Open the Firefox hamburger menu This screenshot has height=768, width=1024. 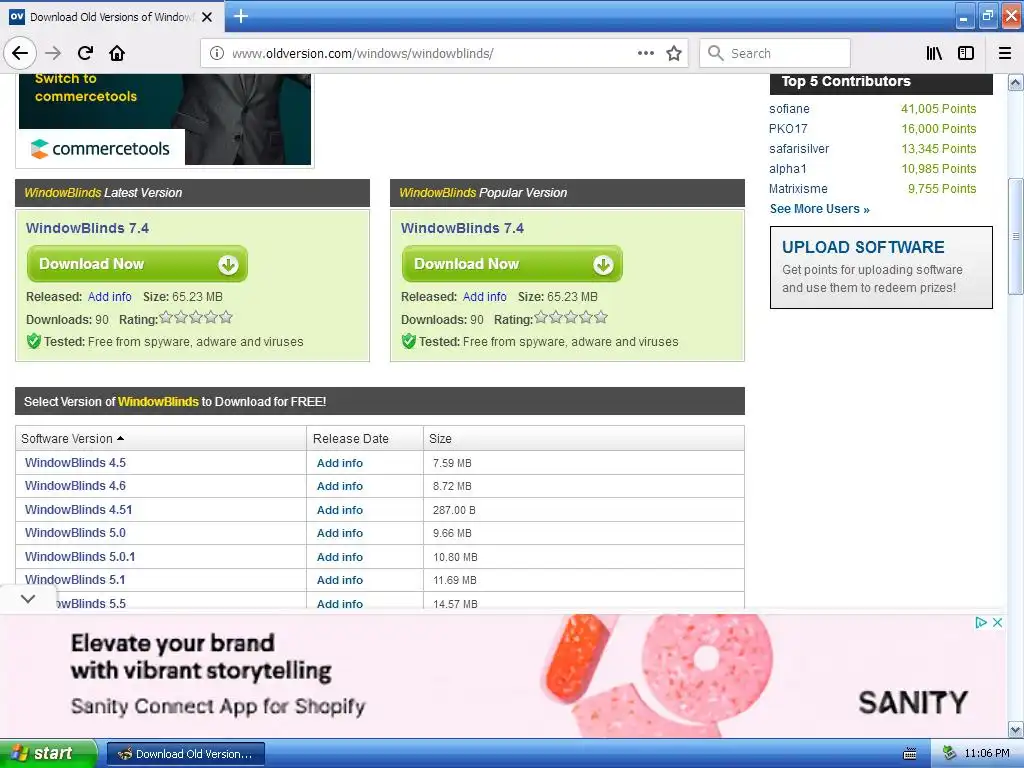coord(1005,53)
